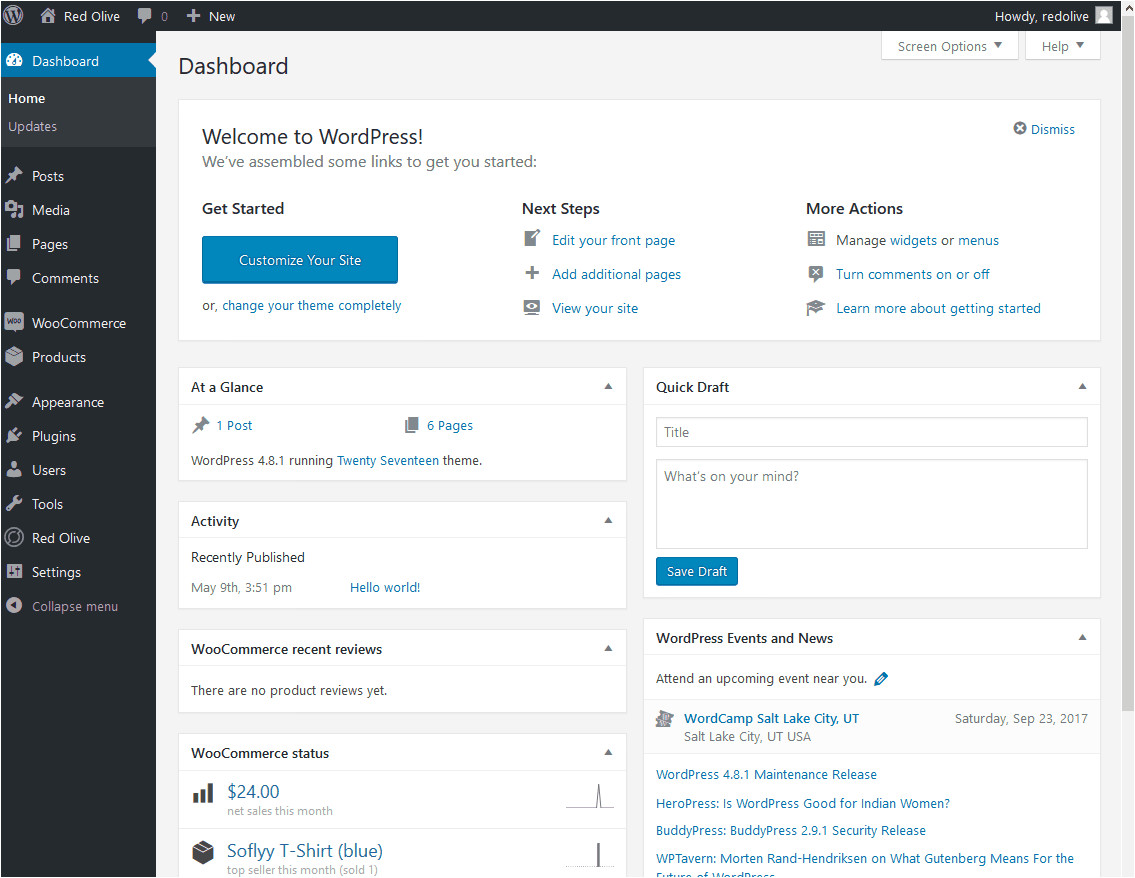Collapse the WordPress Events and News widget

pyautogui.click(x=1083, y=638)
